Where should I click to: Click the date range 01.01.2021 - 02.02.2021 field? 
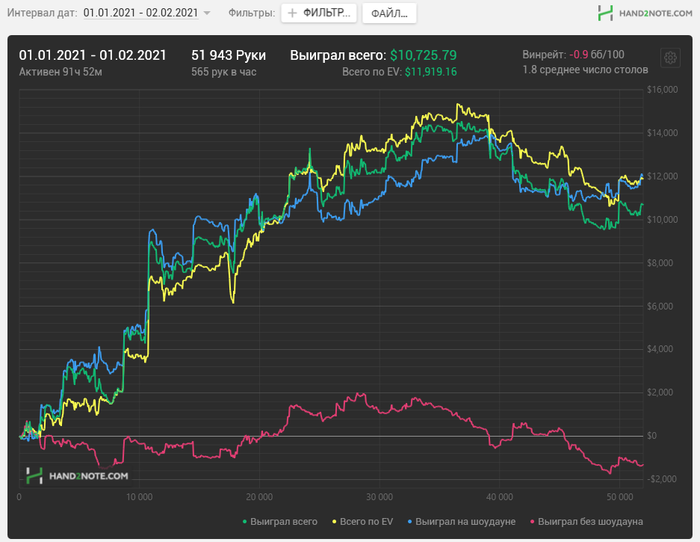(x=141, y=13)
